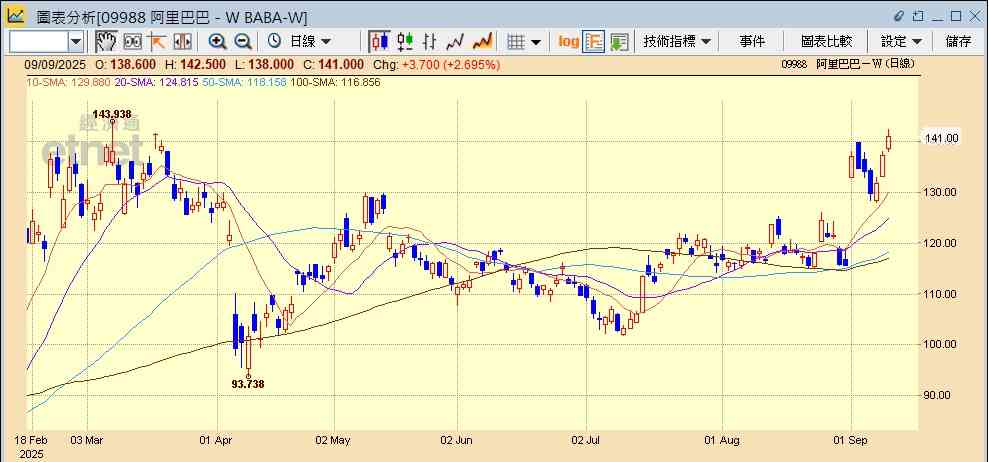989x462 pixels.
Task: Click the opening price O: 138.600
Action: click(x=128, y=64)
